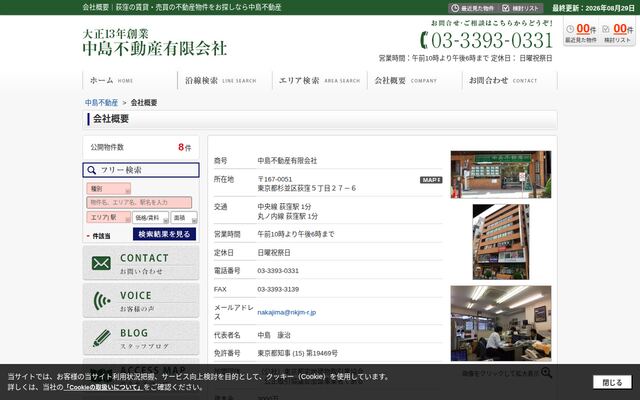The width and height of the screenshot is (640, 400).
Task: Expand the 種別 dropdown
Action: pos(109,189)
